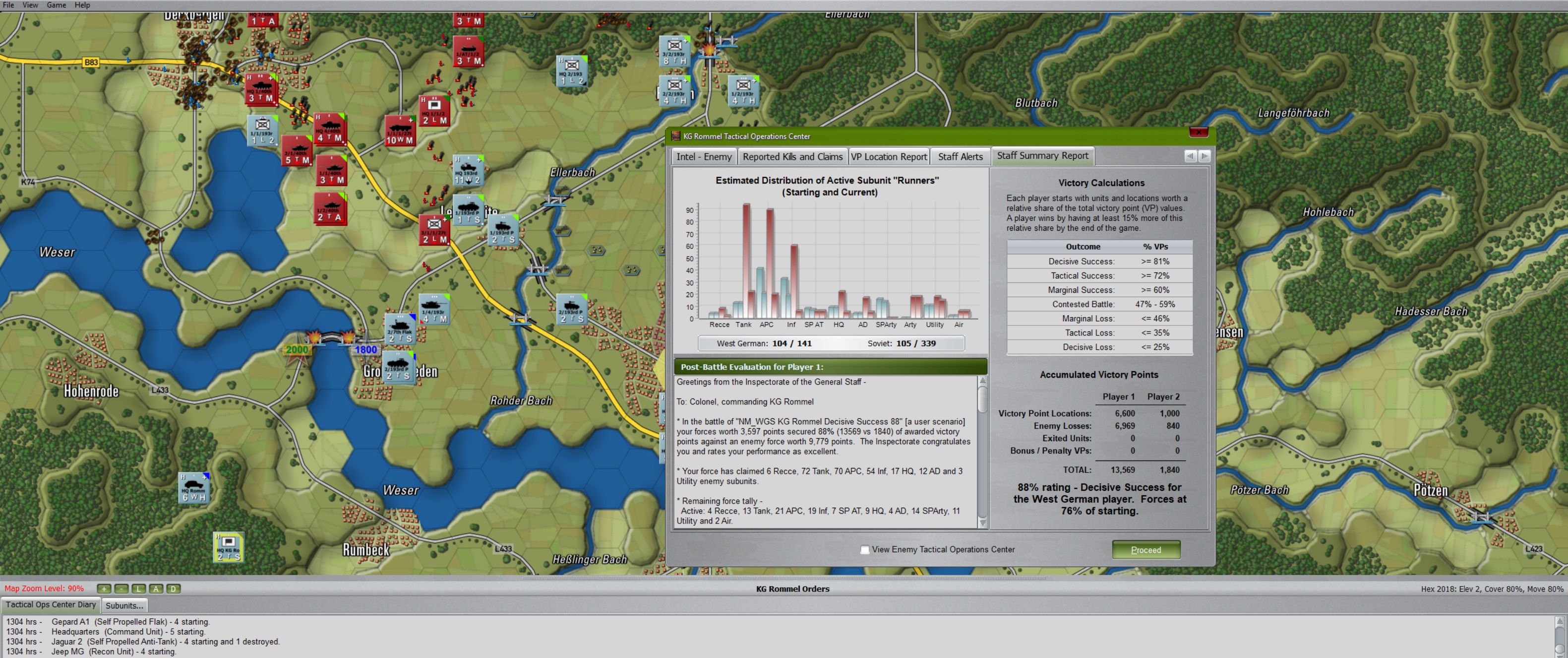
Task: Switch to the Staff Alerts tab
Action: click(960, 157)
